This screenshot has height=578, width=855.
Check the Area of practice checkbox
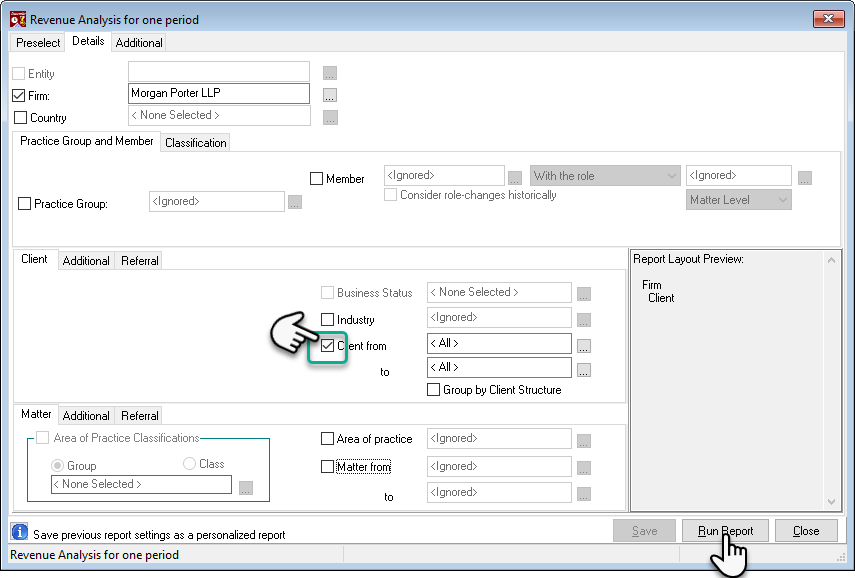[x=327, y=438]
